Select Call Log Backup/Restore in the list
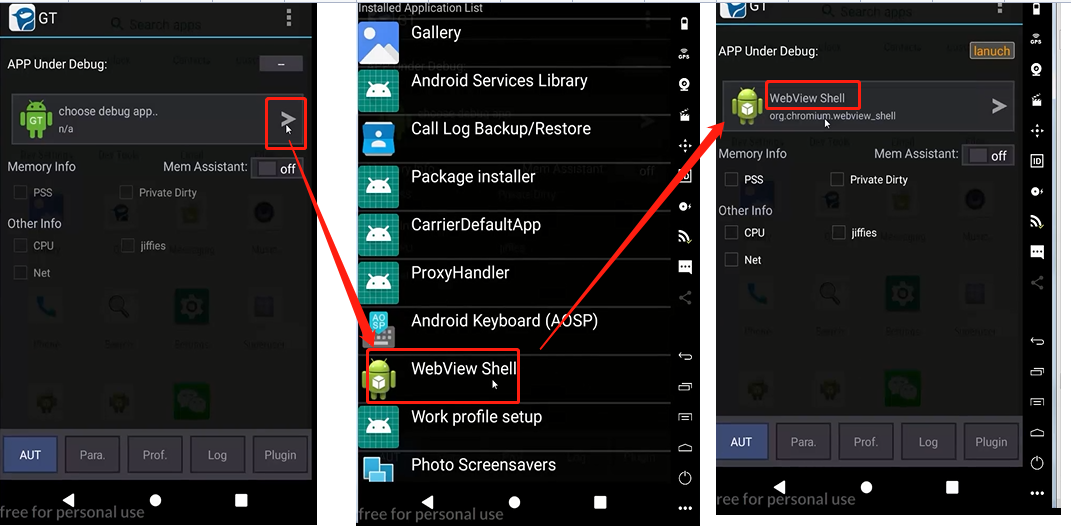The image size is (1071, 526). click(514, 139)
